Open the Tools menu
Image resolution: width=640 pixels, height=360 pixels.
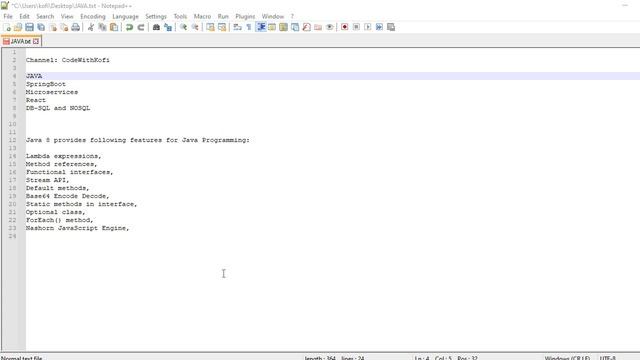coord(180,16)
